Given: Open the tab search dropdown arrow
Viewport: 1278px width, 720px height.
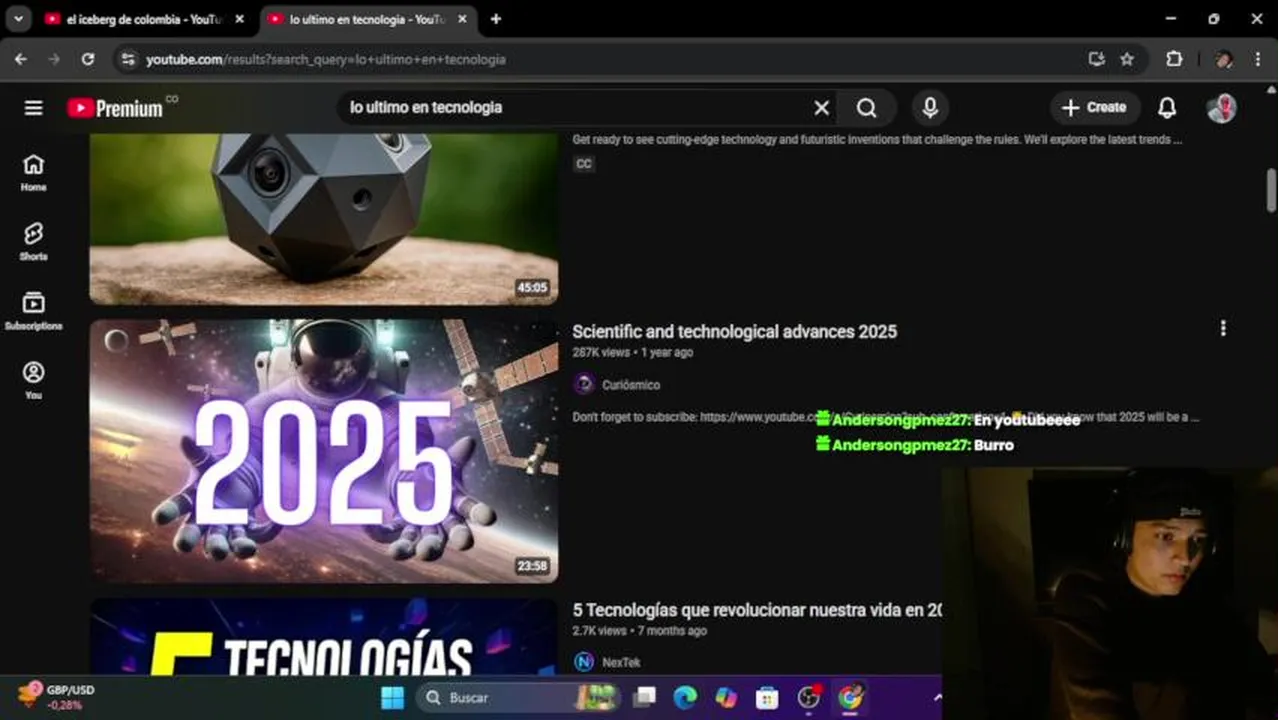Looking at the screenshot, I should 18,19.
